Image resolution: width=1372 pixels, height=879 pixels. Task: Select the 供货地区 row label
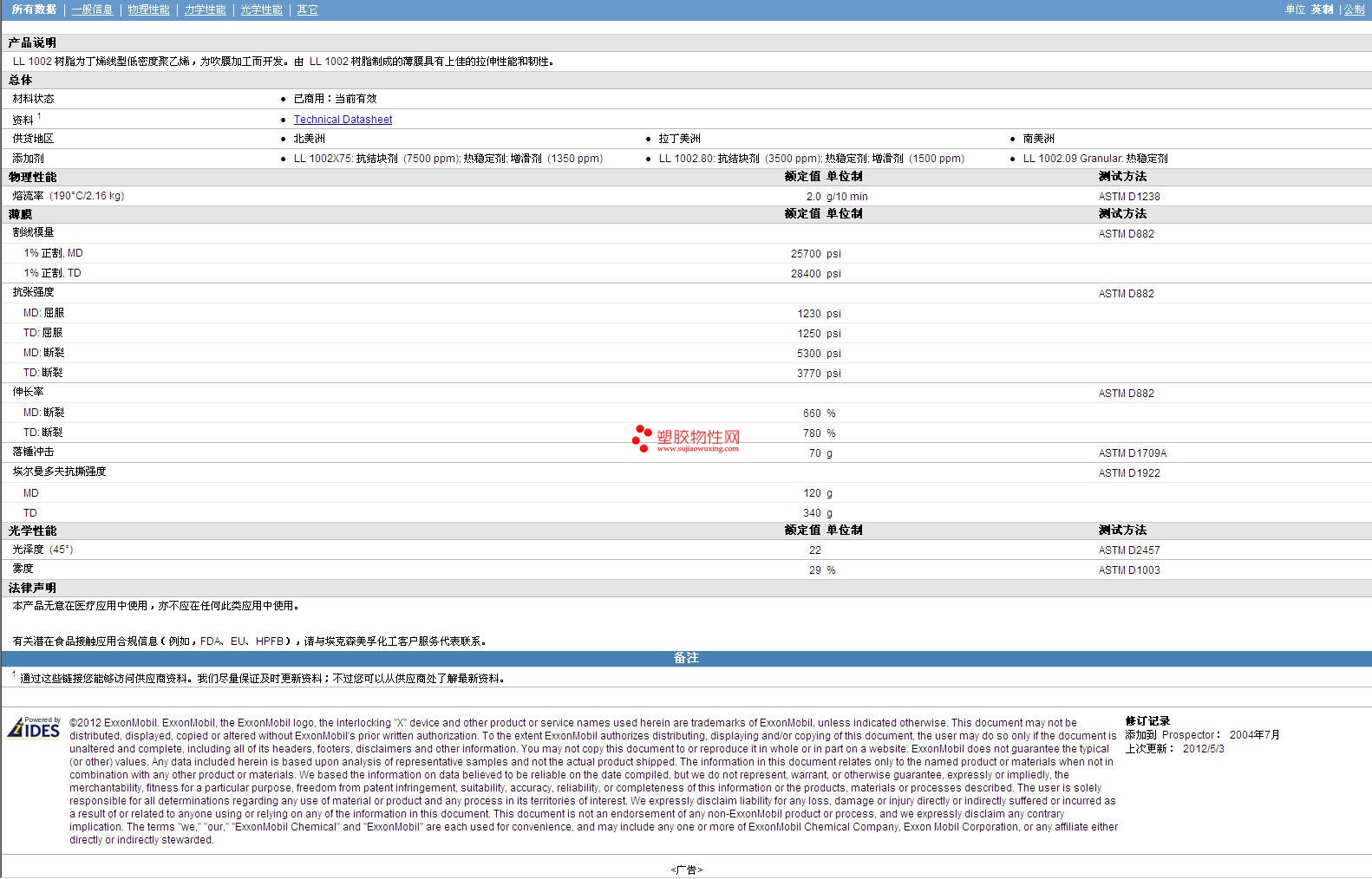[x=33, y=139]
